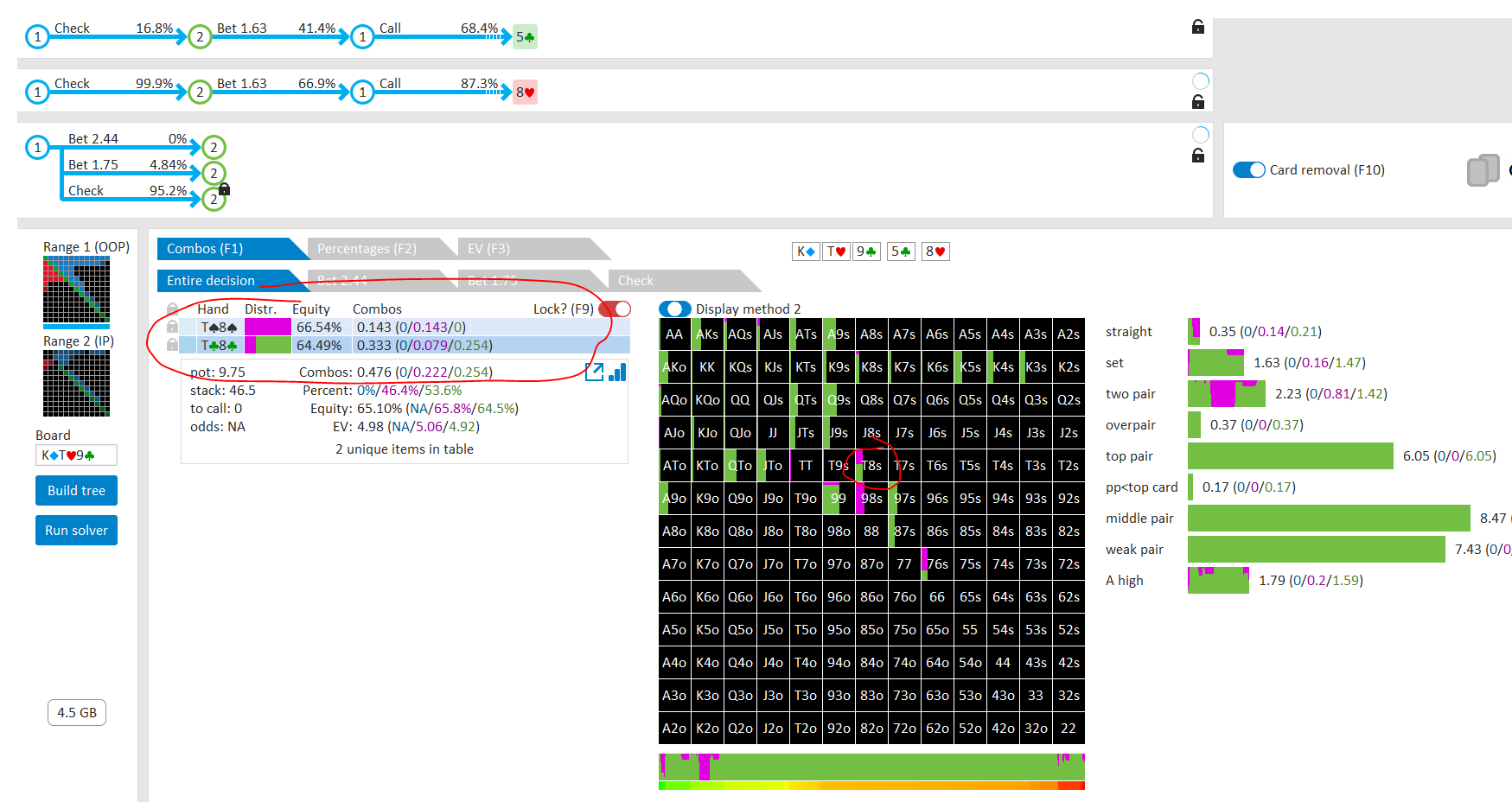
Task: Click the 8♥ river card node
Action: pyautogui.click(x=525, y=92)
